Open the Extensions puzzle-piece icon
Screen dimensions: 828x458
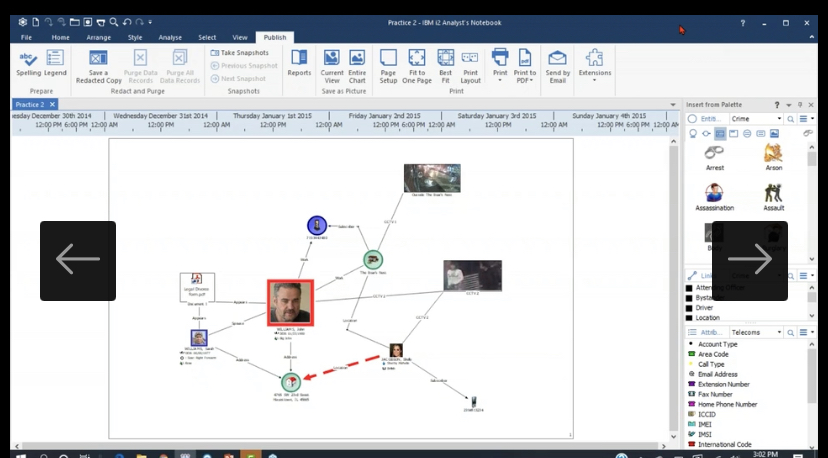[595, 58]
